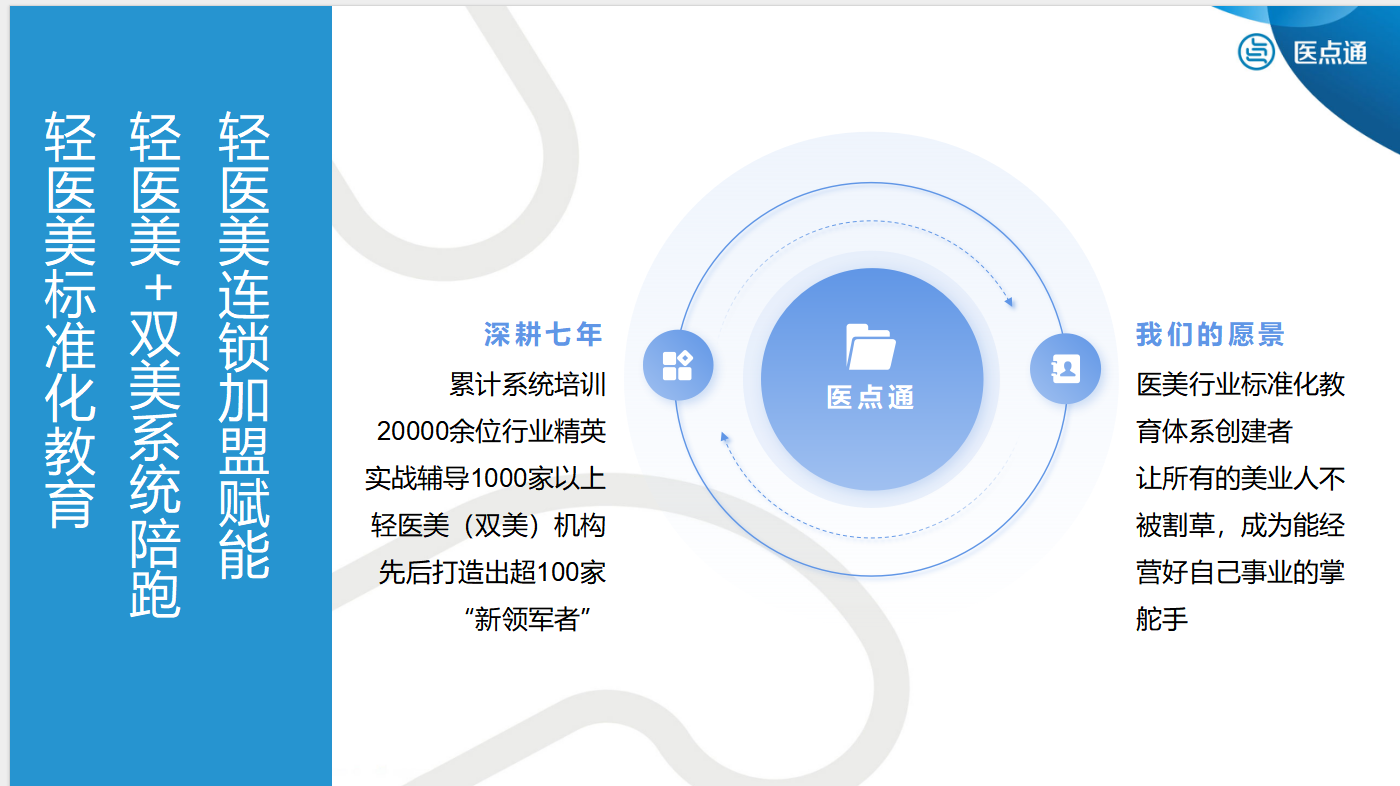The image size is (1400, 786).
Task: Click the line 累计系统培训
Action: click(x=528, y=384)
